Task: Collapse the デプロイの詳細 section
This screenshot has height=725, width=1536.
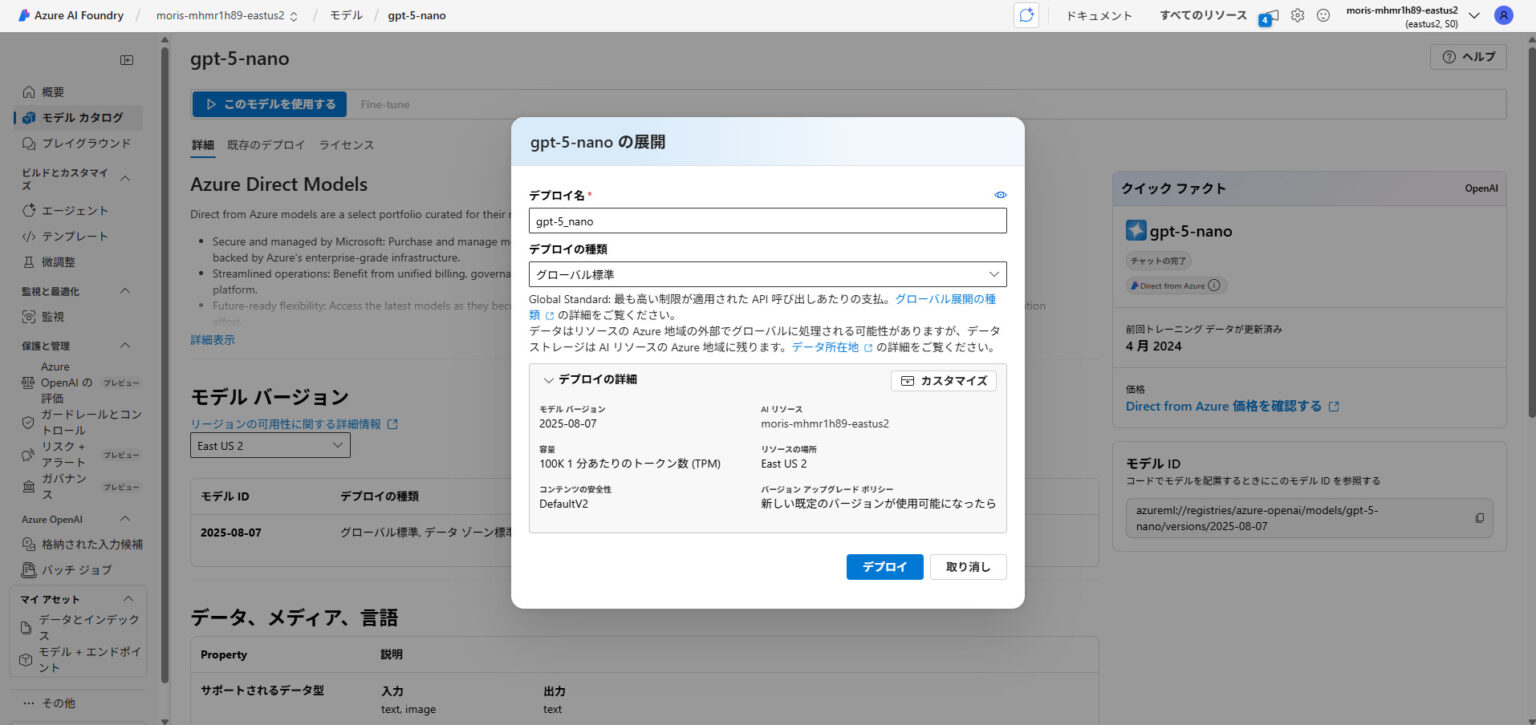Action: (549, 380)
